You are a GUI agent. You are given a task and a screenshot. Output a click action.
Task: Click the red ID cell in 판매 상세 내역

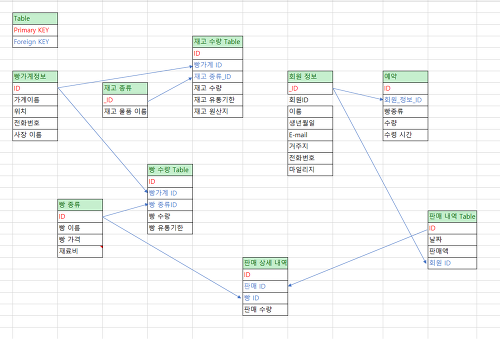pyautogui.click(x=265, y=275)
